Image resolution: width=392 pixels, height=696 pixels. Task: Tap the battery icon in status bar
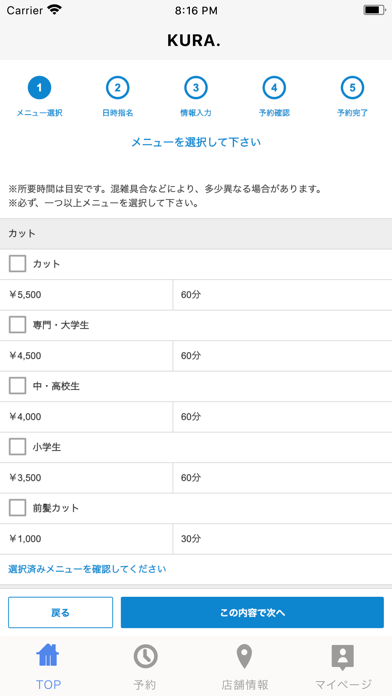click(374, 10)
